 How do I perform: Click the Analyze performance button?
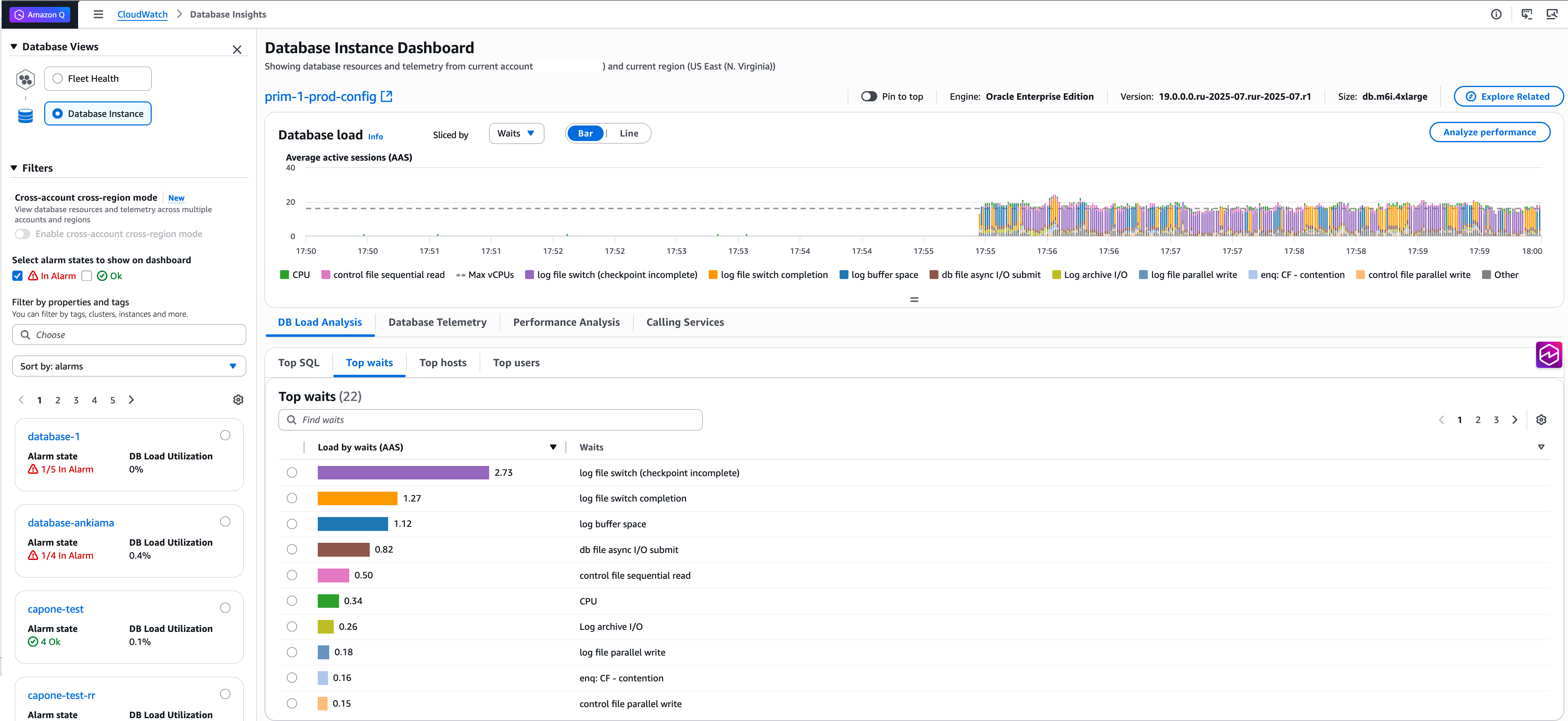(1489, 132)
